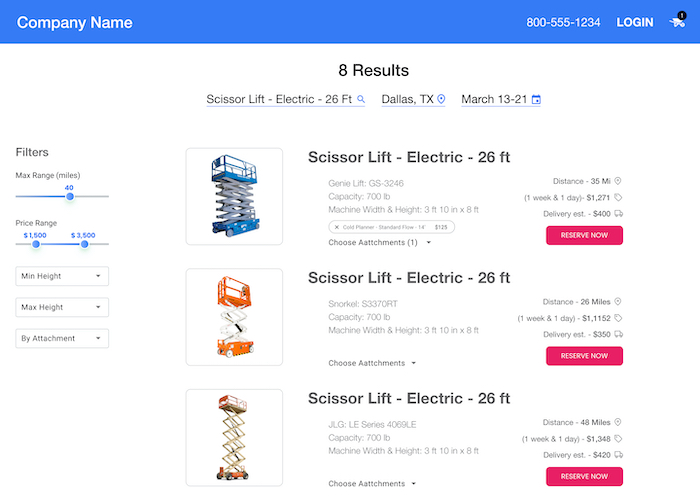The height and width of the screenshot is (498, 700).
Task: Click the delivery truck icon beside $400
Action: pyautogui.click(x=618, y=214)
